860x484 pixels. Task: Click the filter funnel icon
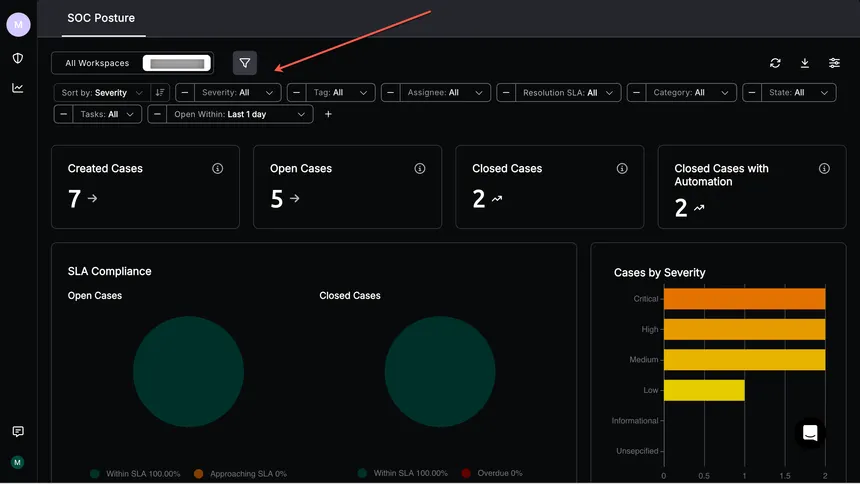[245, 63]
